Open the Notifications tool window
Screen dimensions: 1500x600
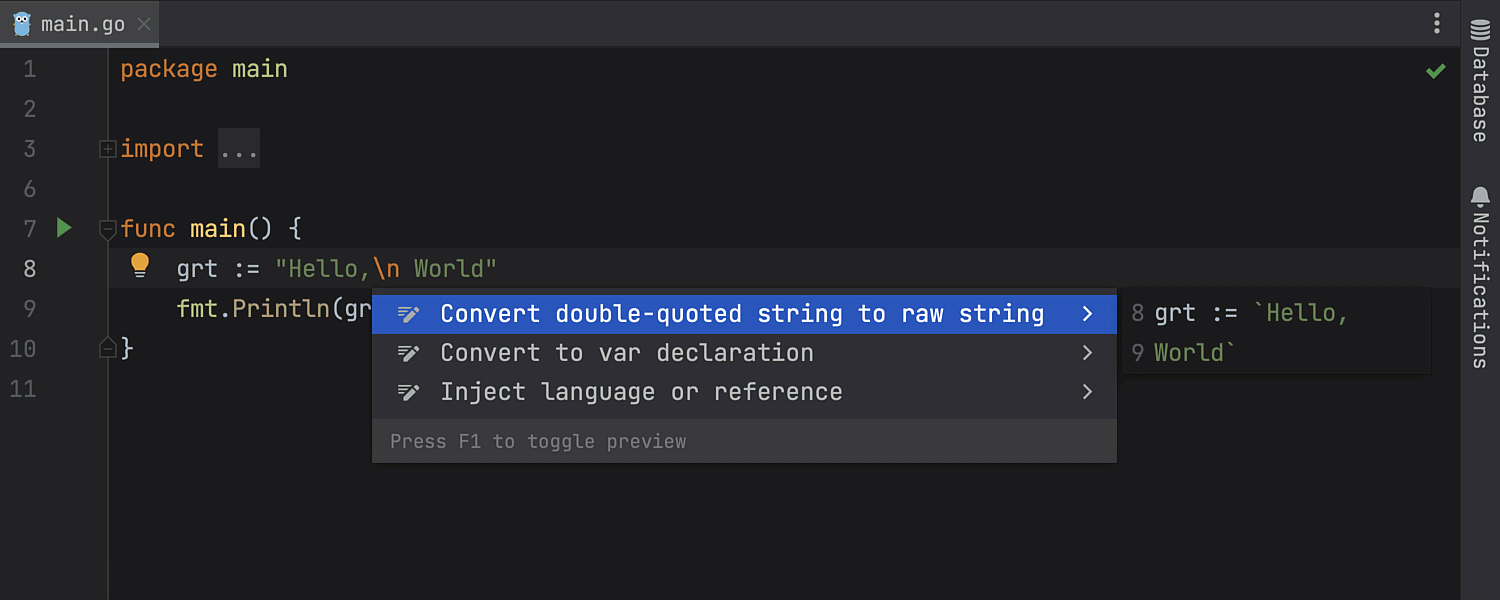point(1480,277)
